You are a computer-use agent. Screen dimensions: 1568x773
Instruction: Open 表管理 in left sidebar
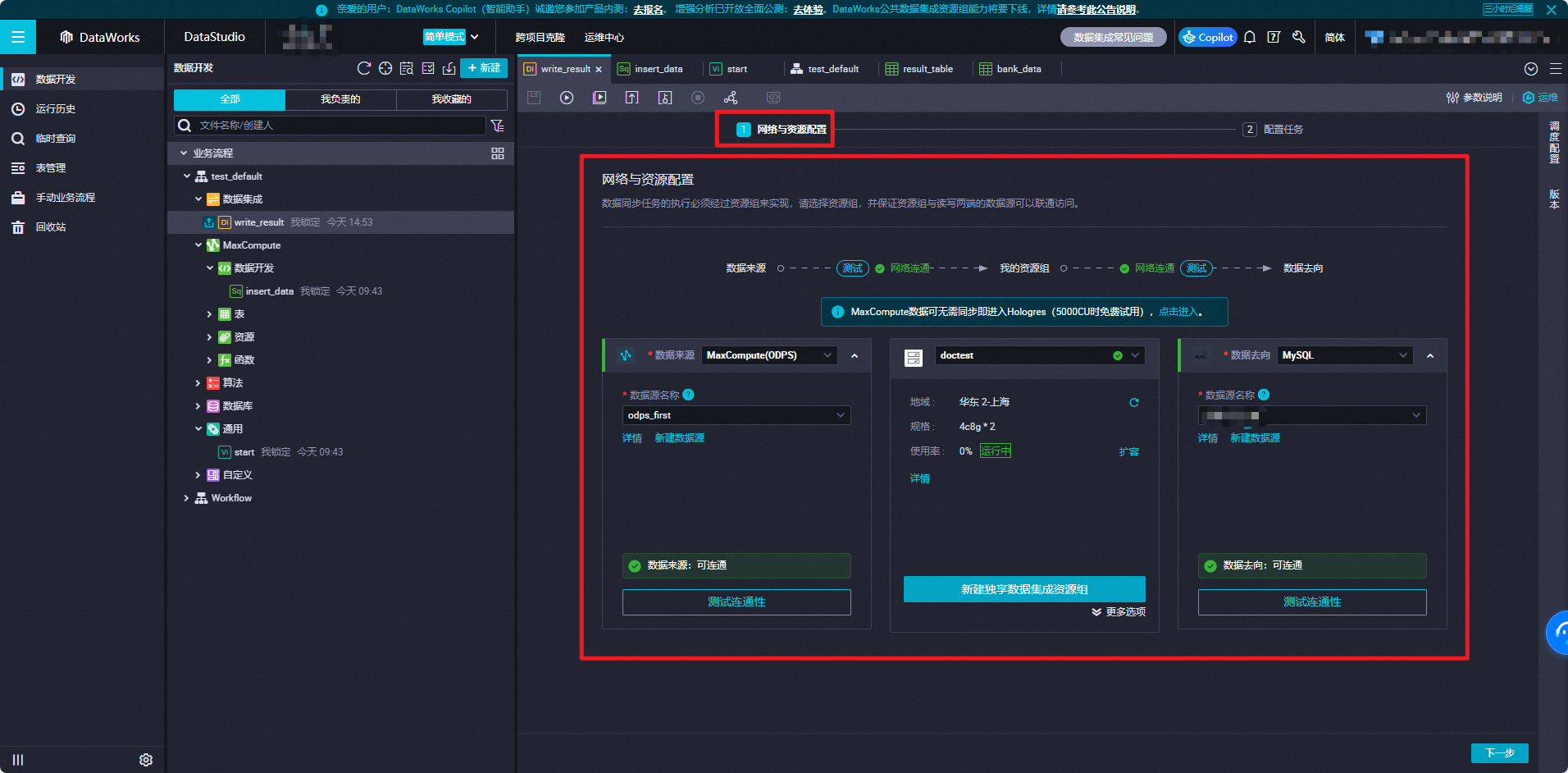click(51, 168)
